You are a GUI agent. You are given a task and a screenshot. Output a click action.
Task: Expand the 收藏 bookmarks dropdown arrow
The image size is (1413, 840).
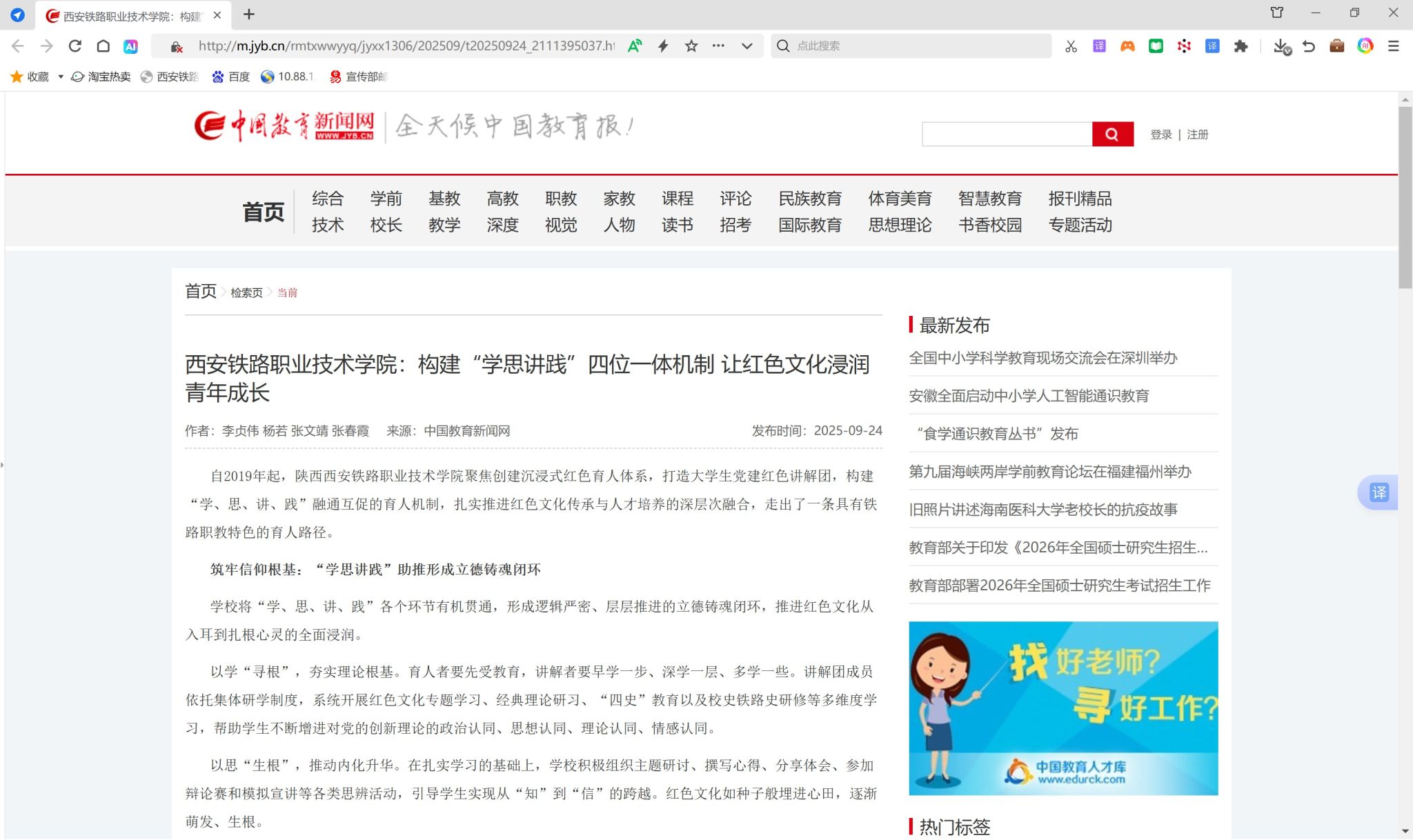coord(61,77)
